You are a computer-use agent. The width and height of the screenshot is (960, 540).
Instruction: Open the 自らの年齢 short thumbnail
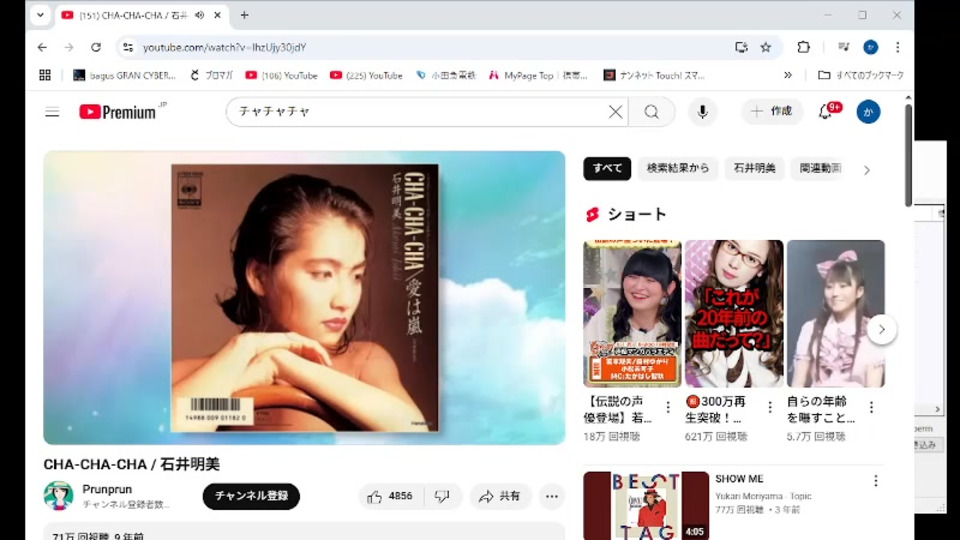(835, 313)
